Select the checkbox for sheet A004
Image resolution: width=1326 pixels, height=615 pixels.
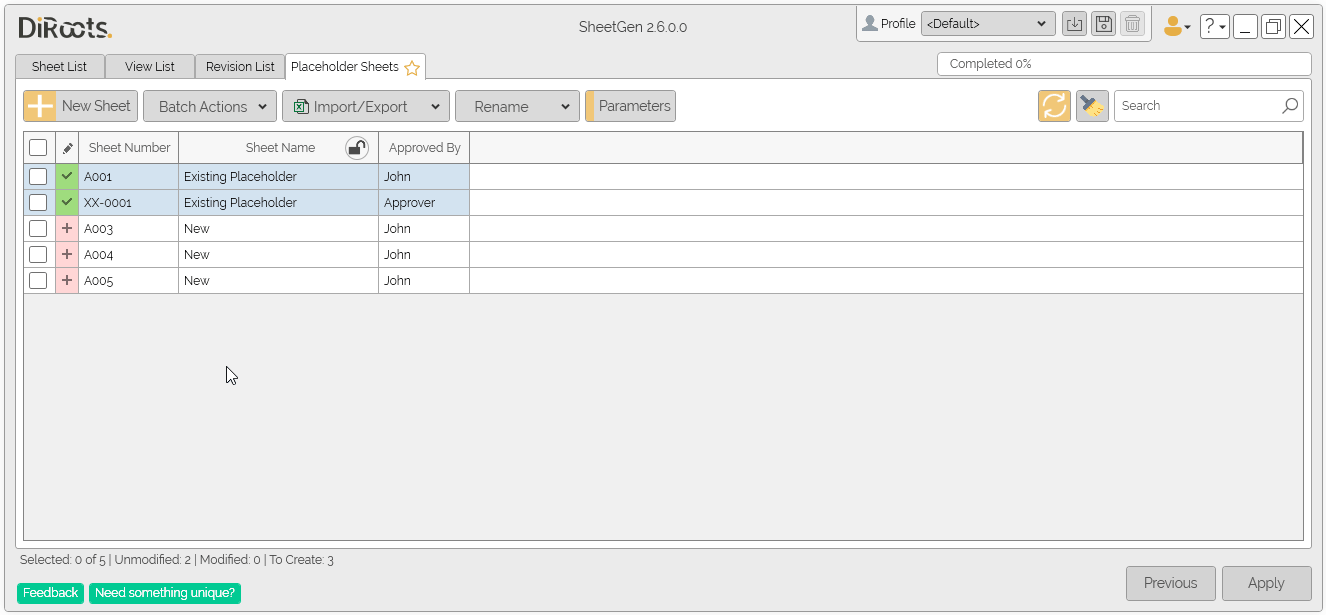pos(38,255)
